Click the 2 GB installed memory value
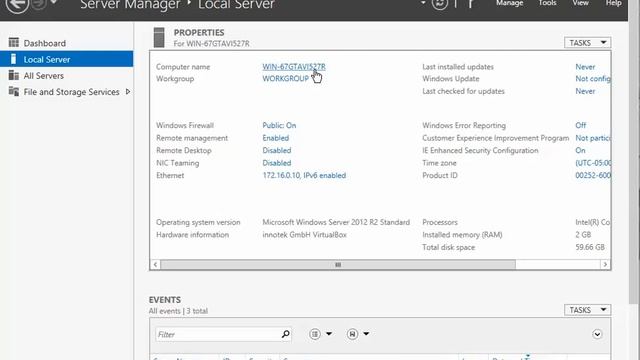The height and width of the screenshot is (360, 640). click(583, 235)
